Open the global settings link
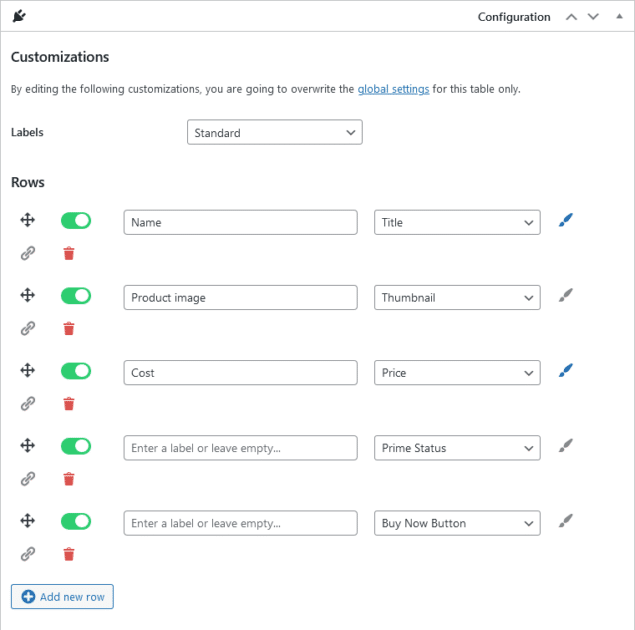The width and height of the screenshot is (635, 630). [393, 89]
